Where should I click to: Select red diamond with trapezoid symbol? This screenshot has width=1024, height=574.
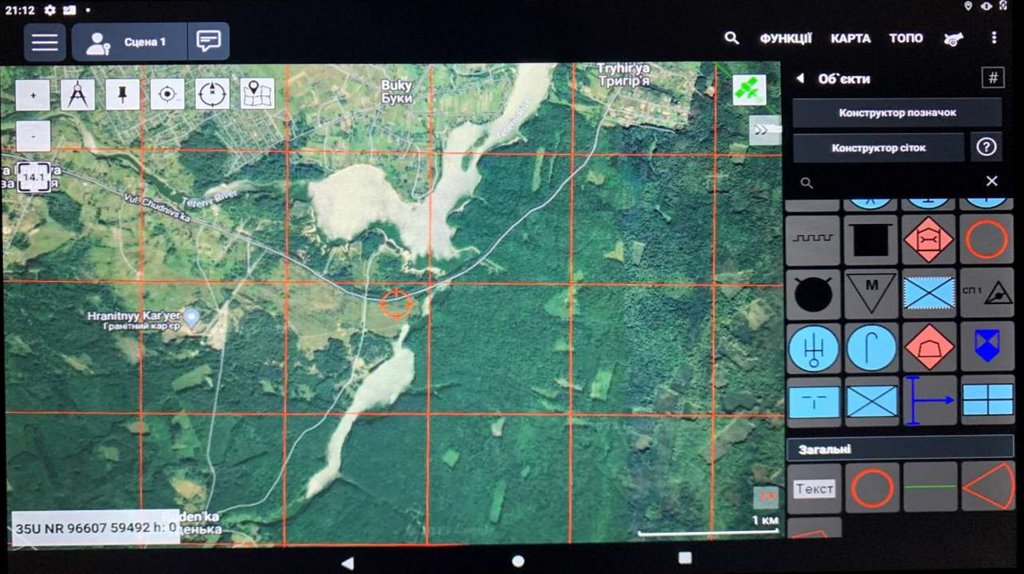click(929, 348)
